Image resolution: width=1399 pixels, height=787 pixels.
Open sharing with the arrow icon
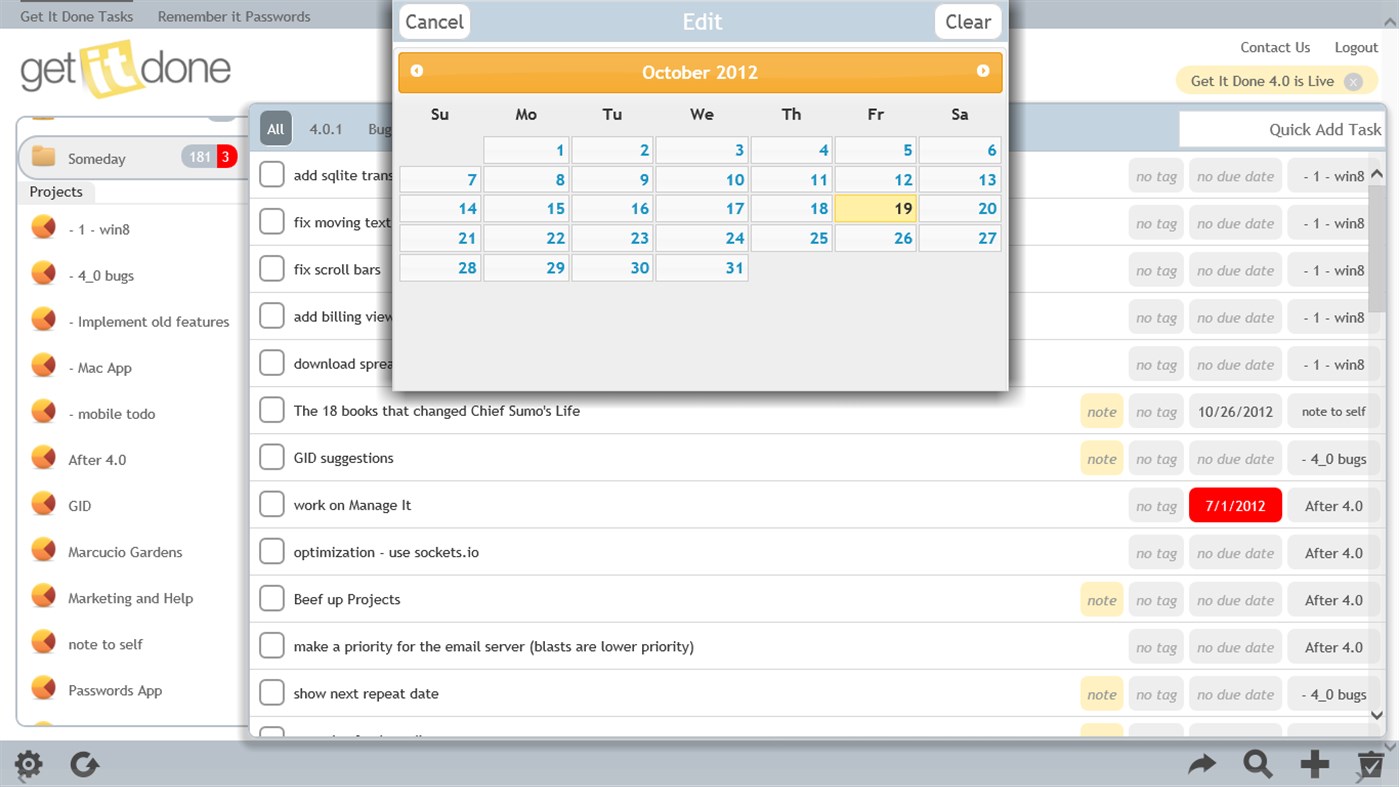(1202, 764)
